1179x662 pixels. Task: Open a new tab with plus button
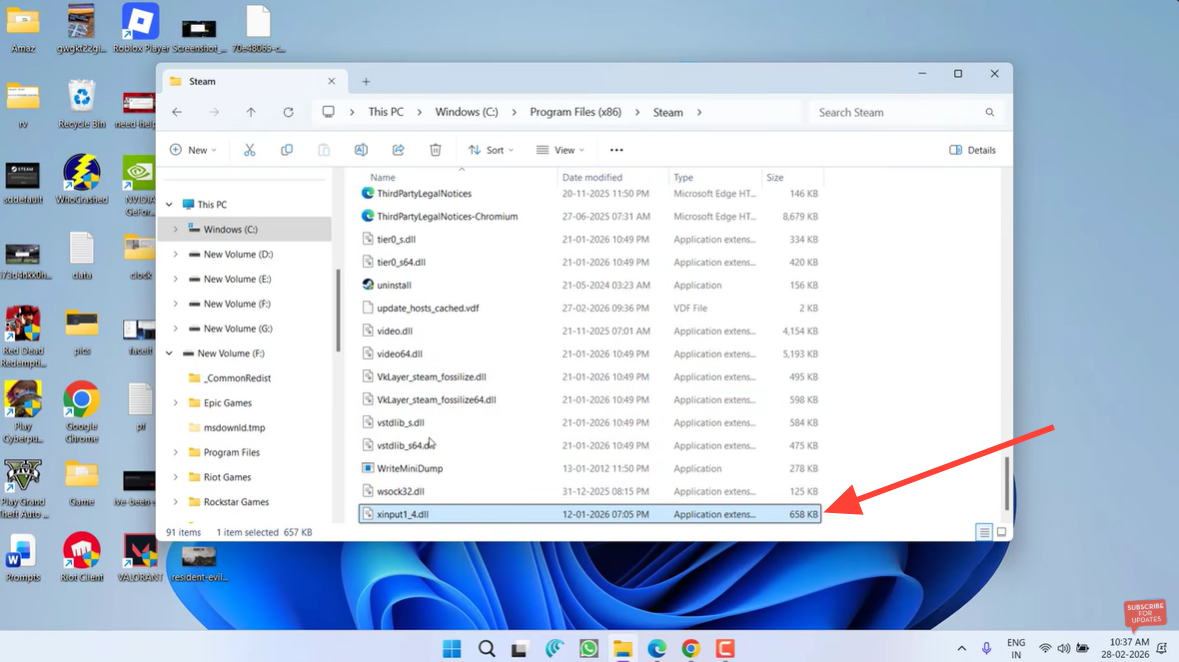tap(366, 82)
